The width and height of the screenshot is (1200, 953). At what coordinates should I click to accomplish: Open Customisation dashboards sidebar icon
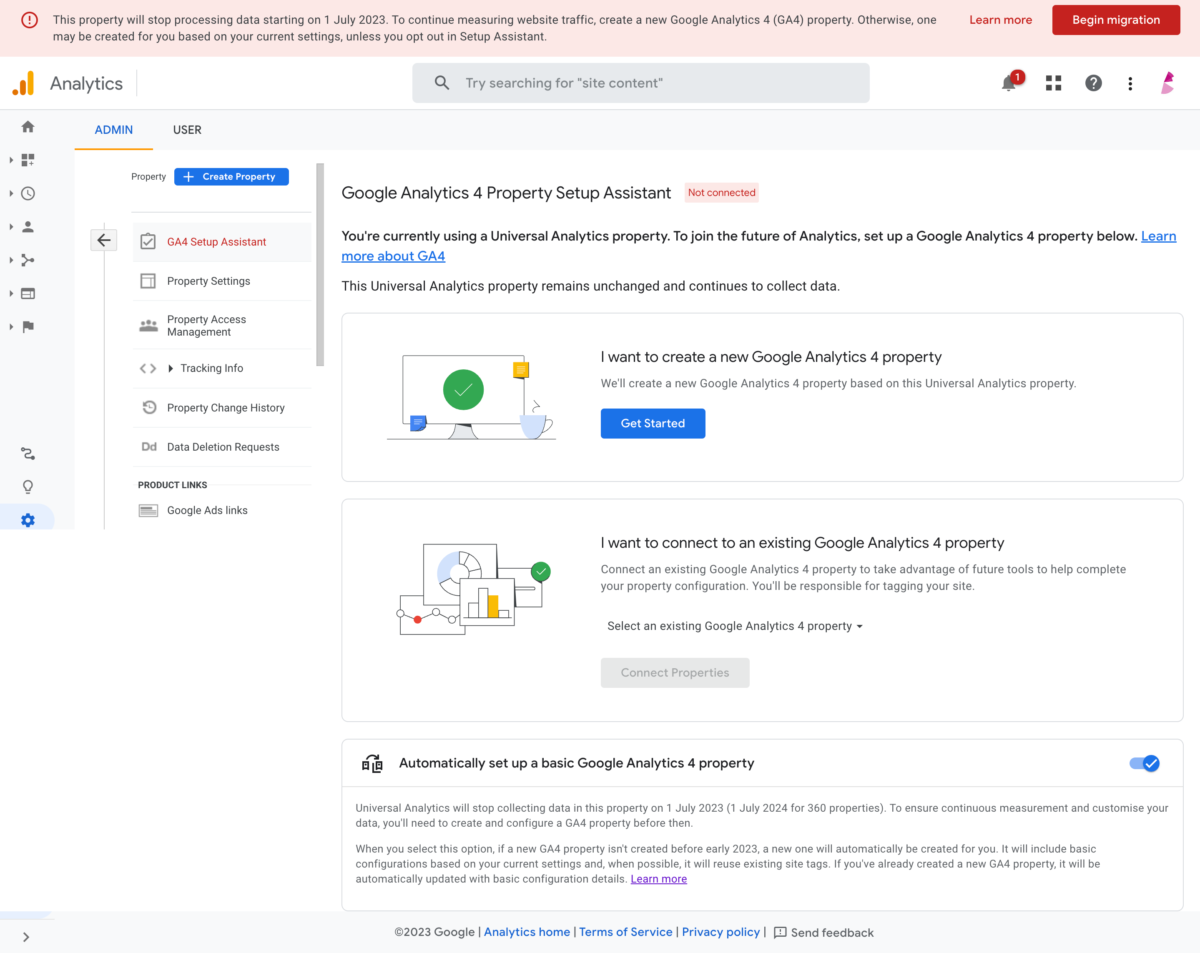pyautogui.click(x=28, y=160)
